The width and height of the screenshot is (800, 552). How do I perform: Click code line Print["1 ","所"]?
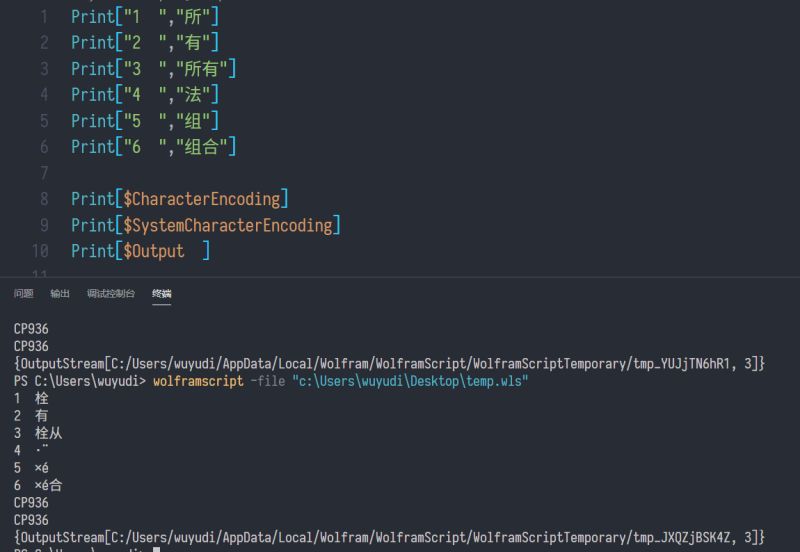point(145,17)
